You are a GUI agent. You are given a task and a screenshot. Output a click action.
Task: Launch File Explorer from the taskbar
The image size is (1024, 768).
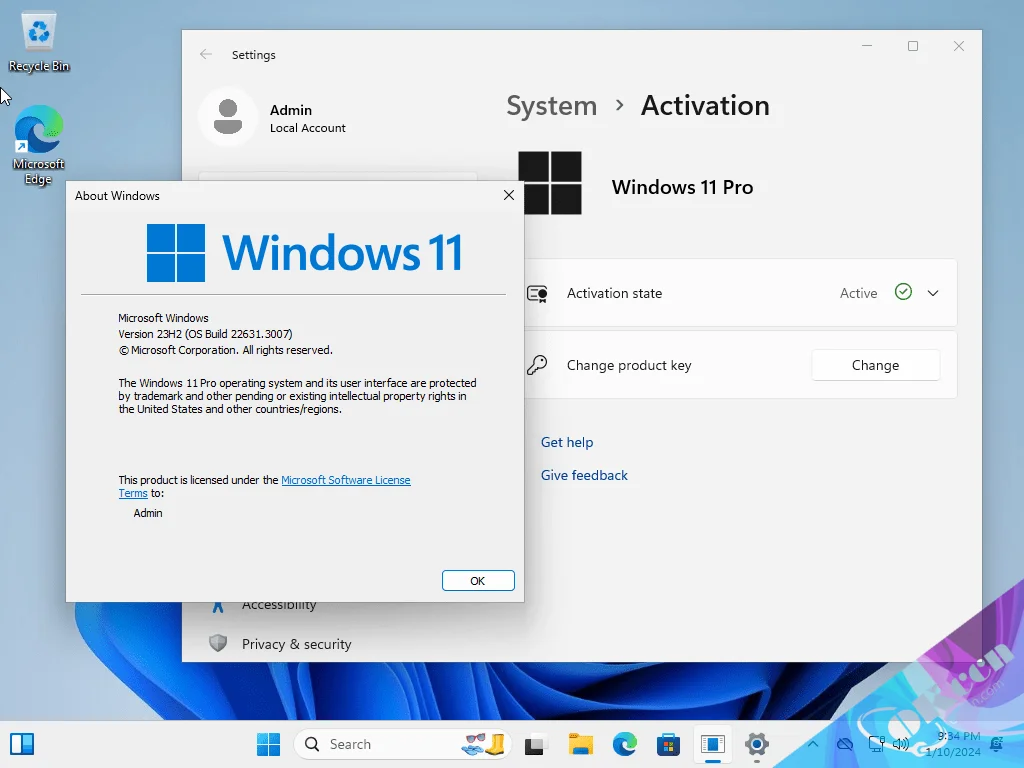(580, 744)
